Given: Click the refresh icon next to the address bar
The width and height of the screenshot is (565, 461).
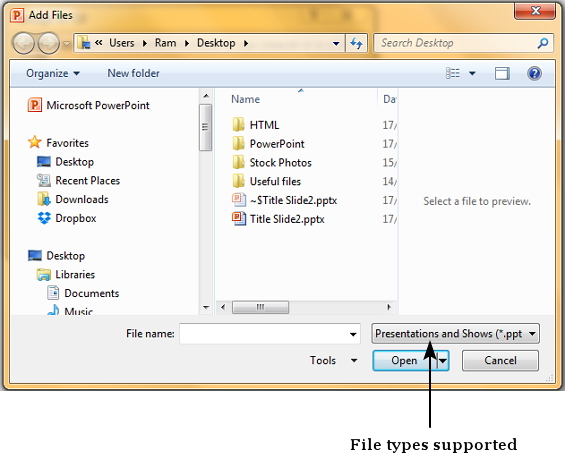Looking at the screenshot, I should tap(356, 43).
